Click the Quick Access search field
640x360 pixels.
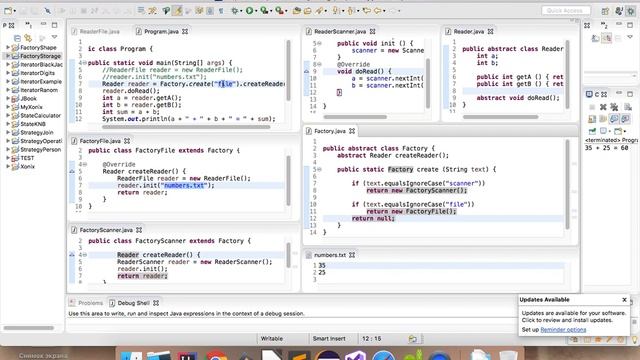[566, 11]
